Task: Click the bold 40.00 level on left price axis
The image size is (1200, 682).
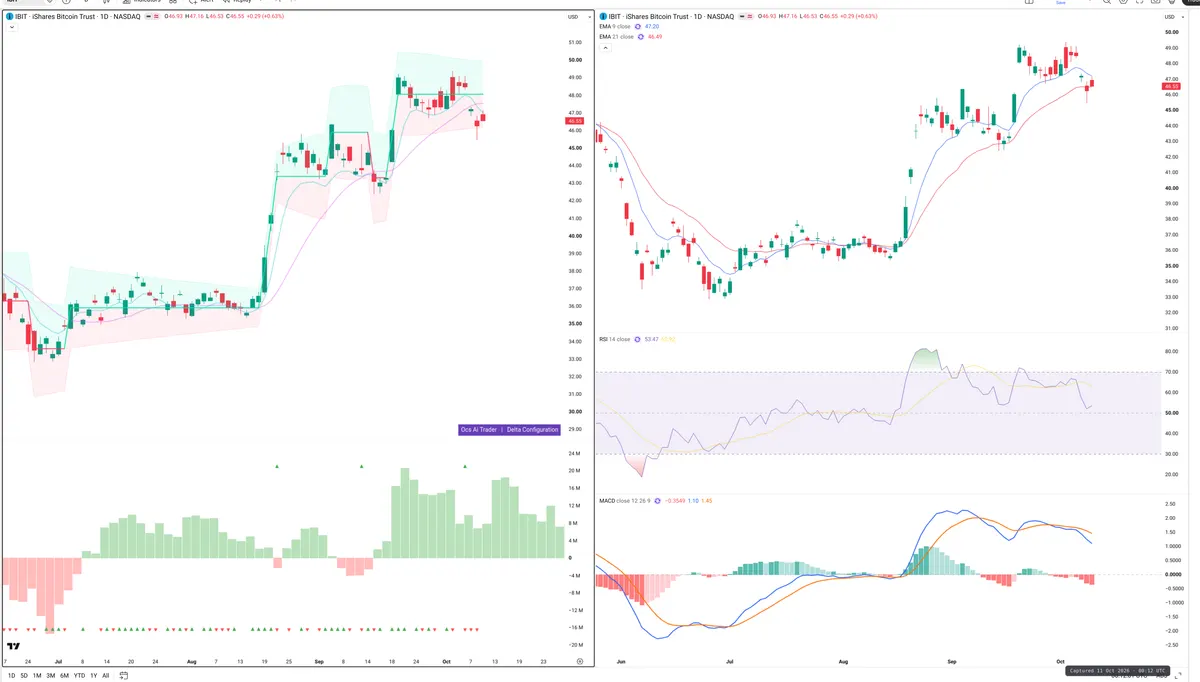Action: 574,236
